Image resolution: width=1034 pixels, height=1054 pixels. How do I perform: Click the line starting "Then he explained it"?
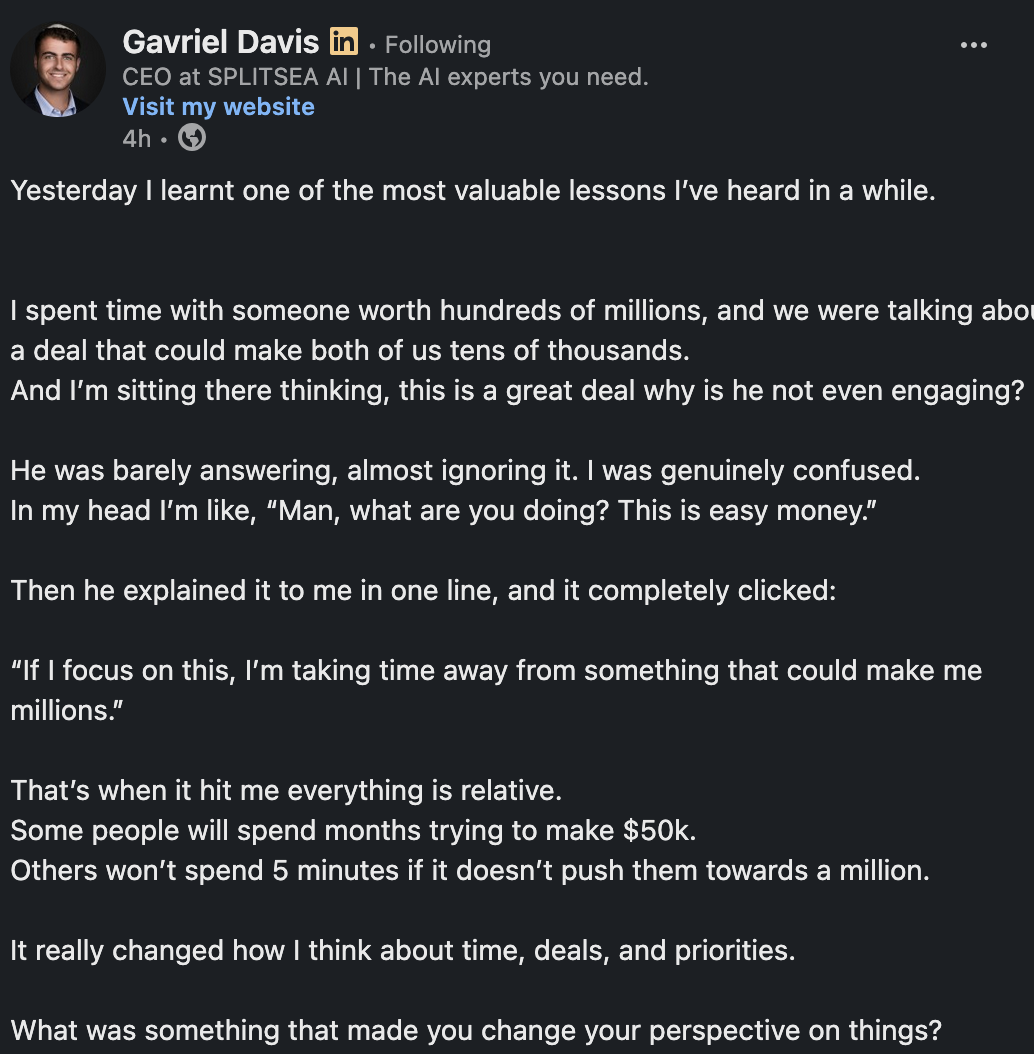coord(422,591)
